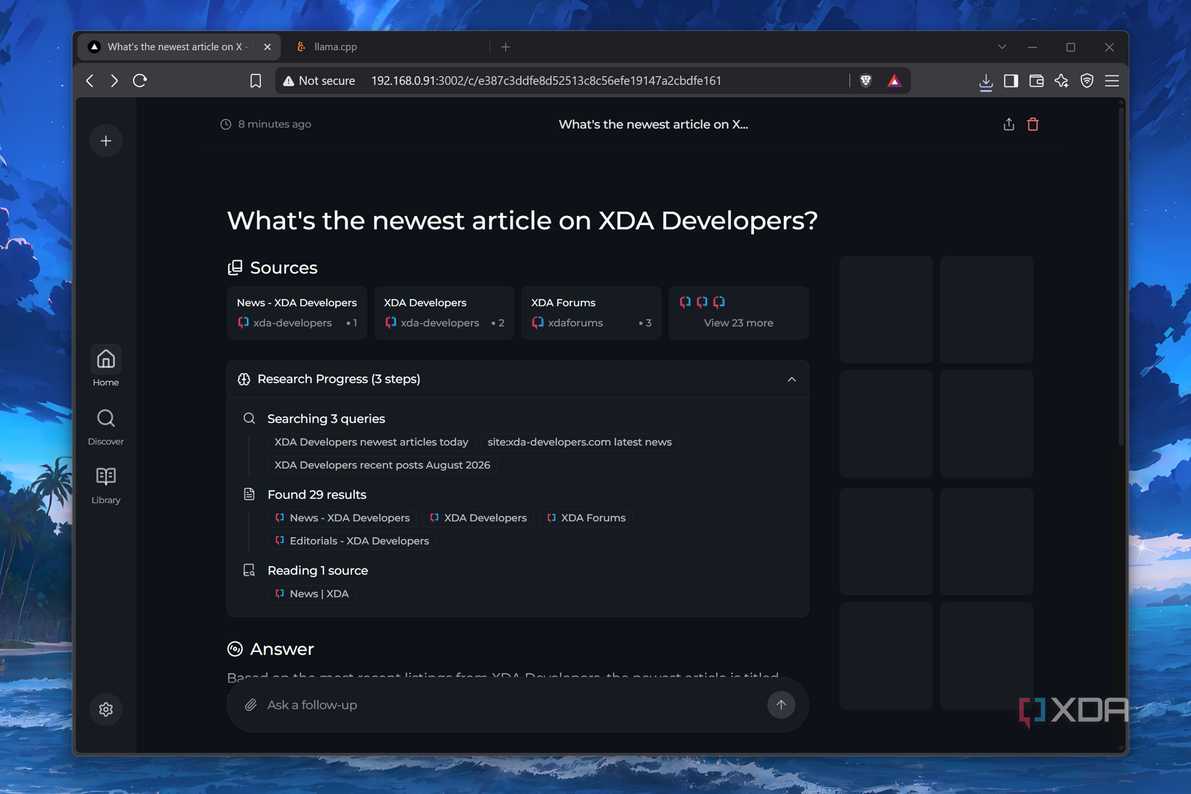Collapse the Research Progress section
1191x794 pixels.
pyautogui.click(x=791, y=379)
